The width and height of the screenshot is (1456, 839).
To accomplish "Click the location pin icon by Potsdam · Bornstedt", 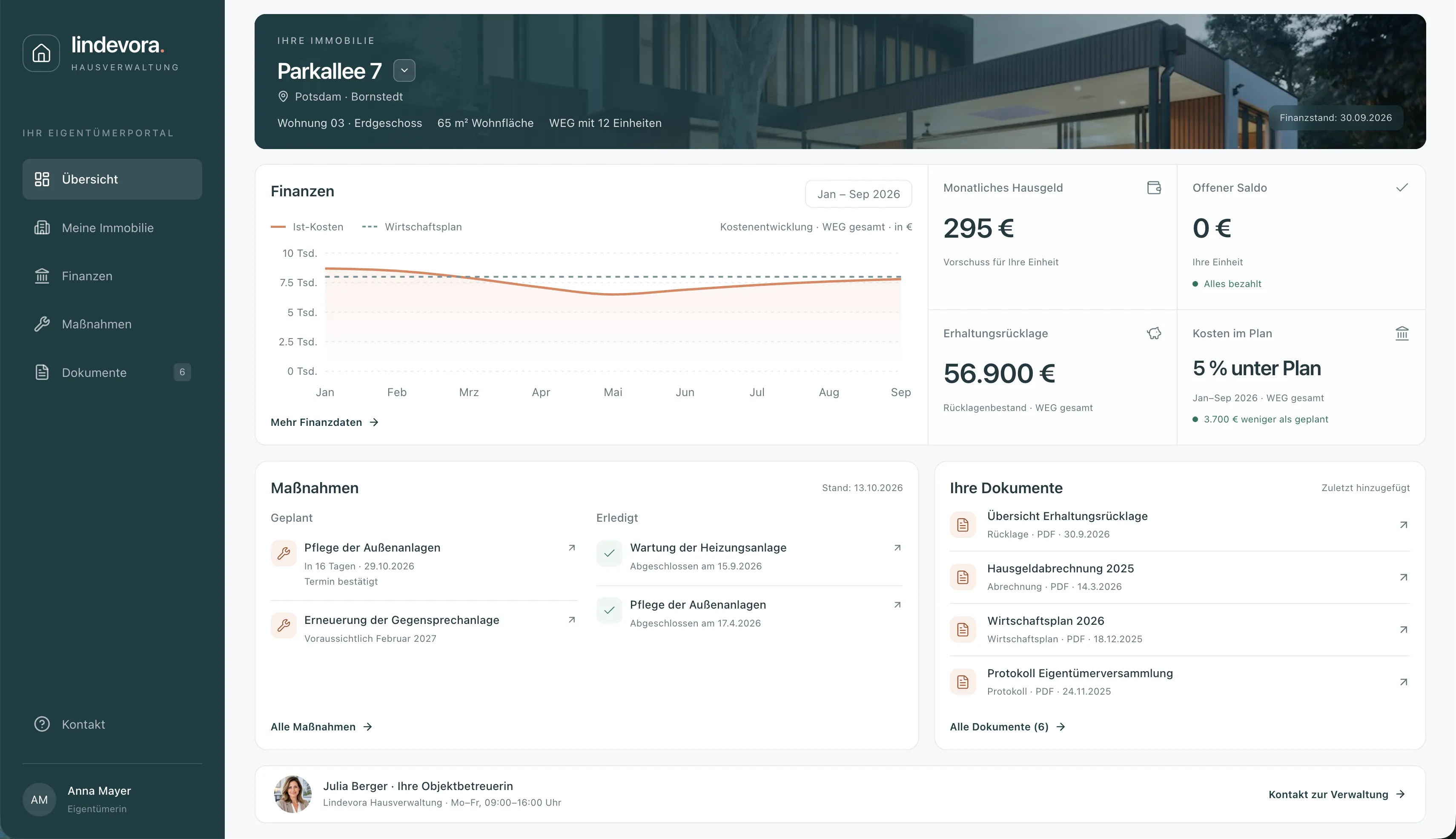I will click(283, 96).
